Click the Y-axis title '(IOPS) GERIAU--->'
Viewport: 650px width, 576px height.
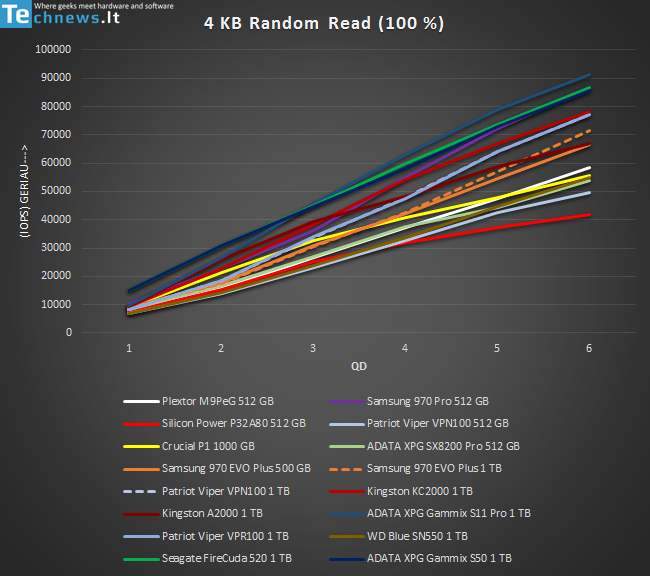tap(24, 191)
